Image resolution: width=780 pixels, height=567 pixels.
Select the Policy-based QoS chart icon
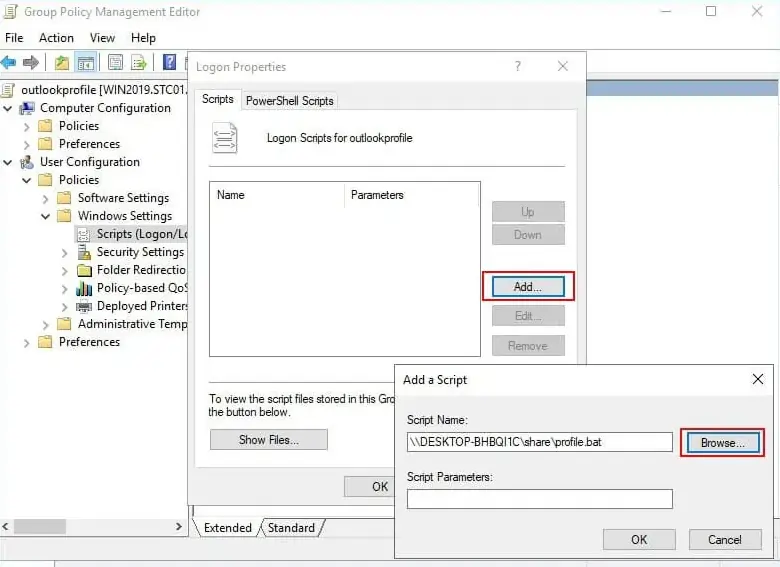point(84,288)
